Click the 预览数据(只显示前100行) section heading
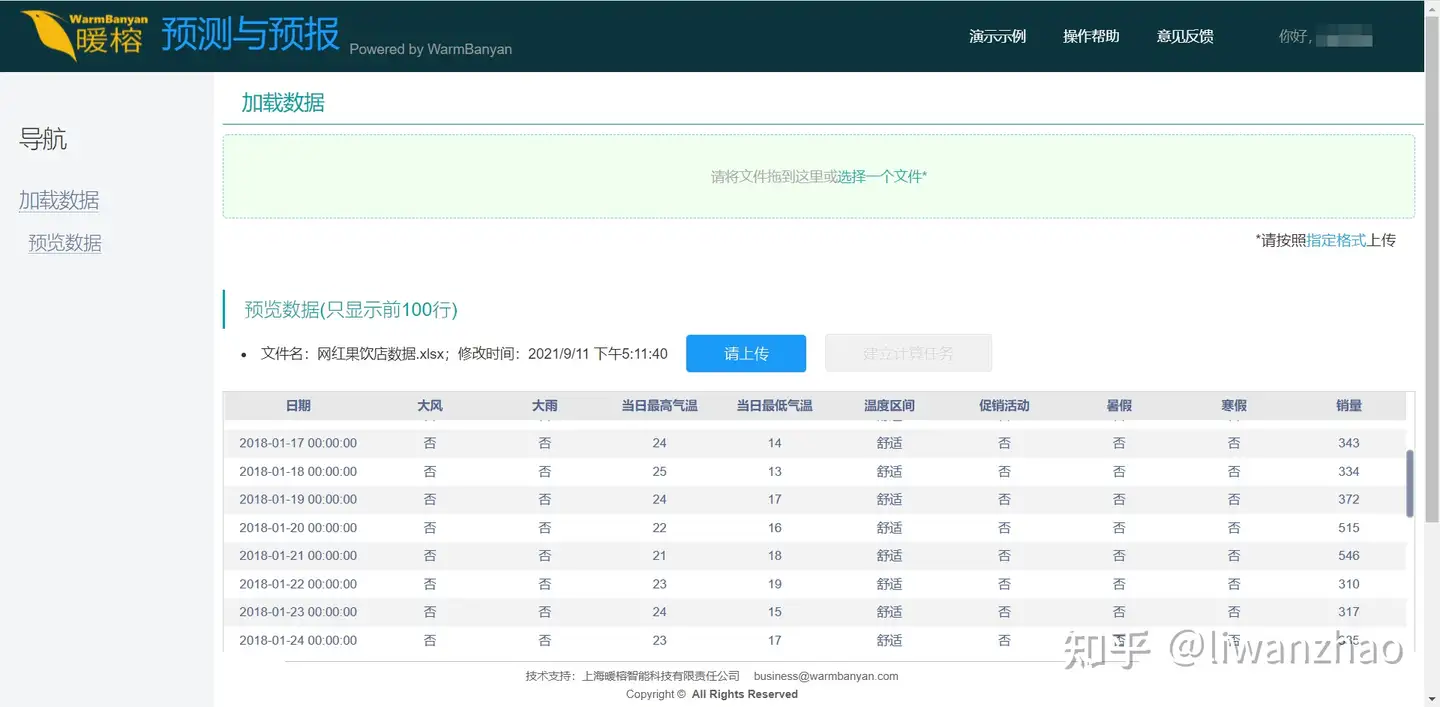Screen dimensions: 1440x707 [x=351, y=310]
